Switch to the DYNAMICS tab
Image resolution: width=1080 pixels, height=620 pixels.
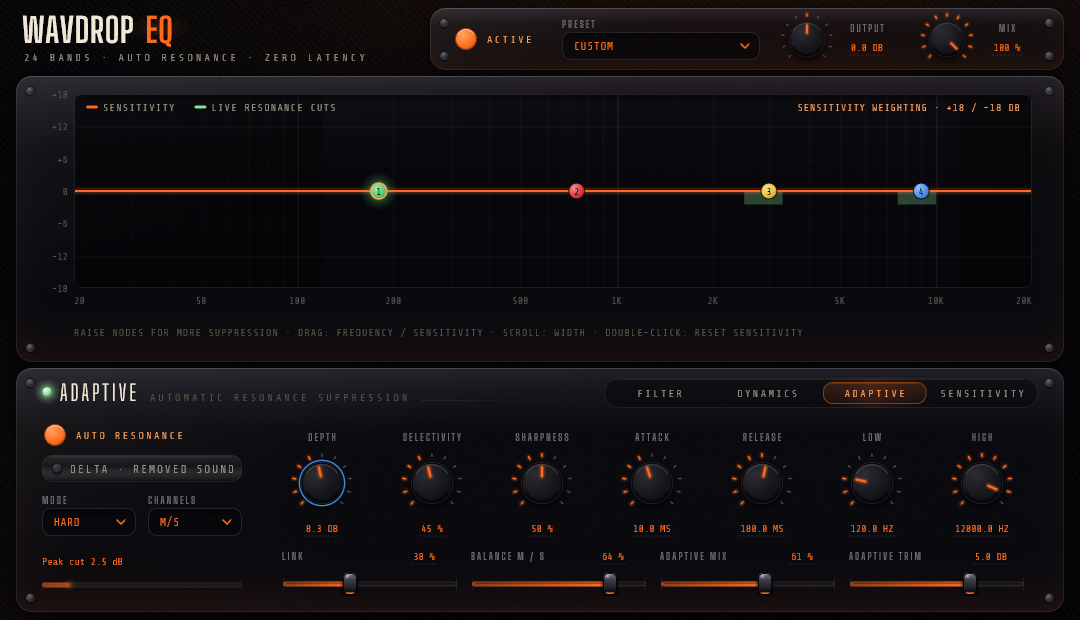[767, 393]
